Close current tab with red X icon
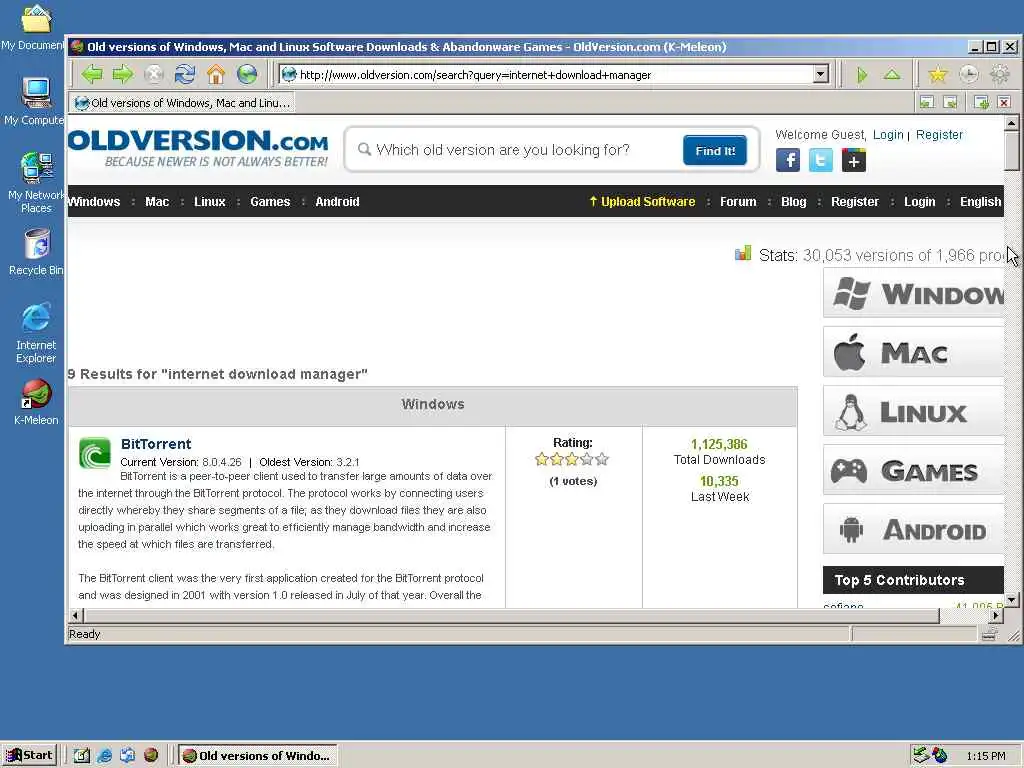Viewport: 1024px width, 768px height. tap(1004, 102)
